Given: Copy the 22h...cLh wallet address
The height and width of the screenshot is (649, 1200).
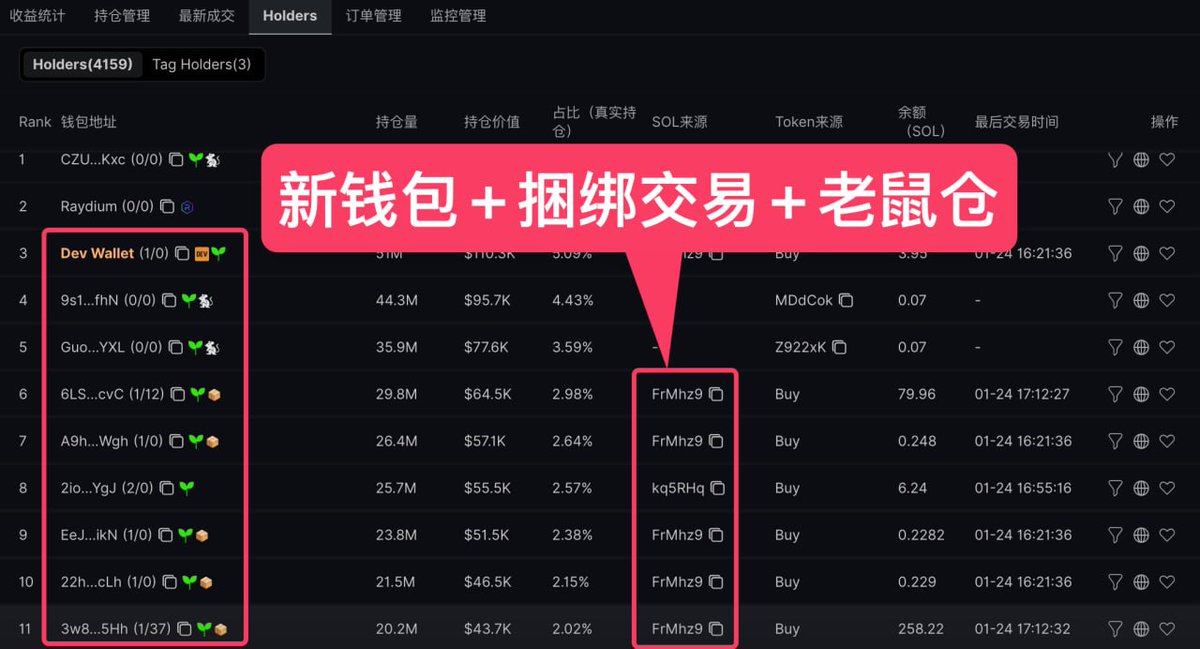Looking at the screenshot, I should pos(171,582).
